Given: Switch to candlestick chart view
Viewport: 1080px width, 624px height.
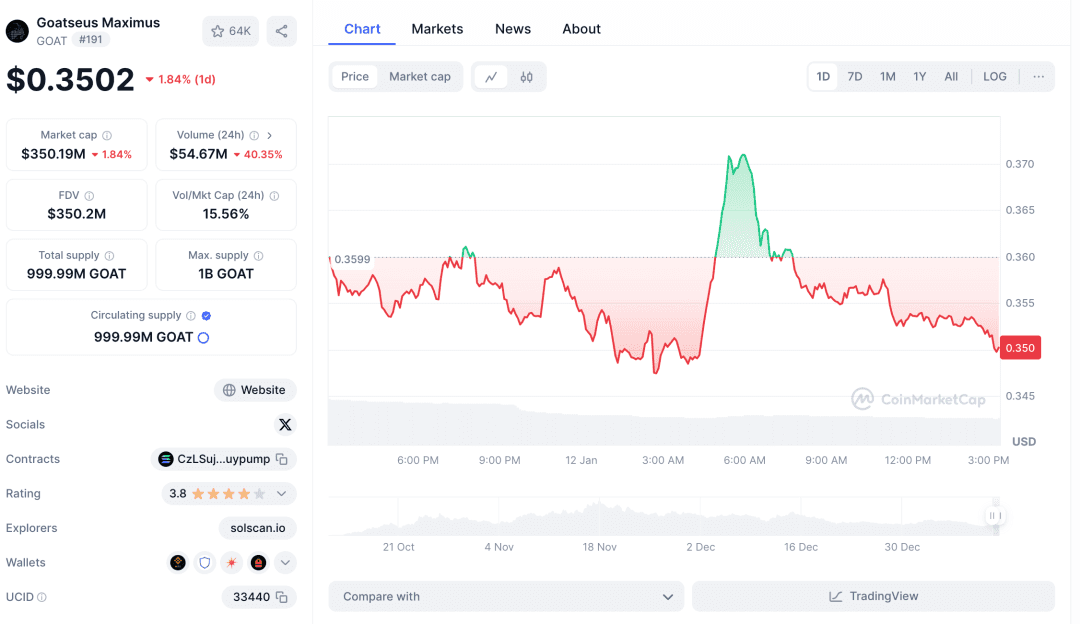Looking at the screenshot, I should point(526,76).
